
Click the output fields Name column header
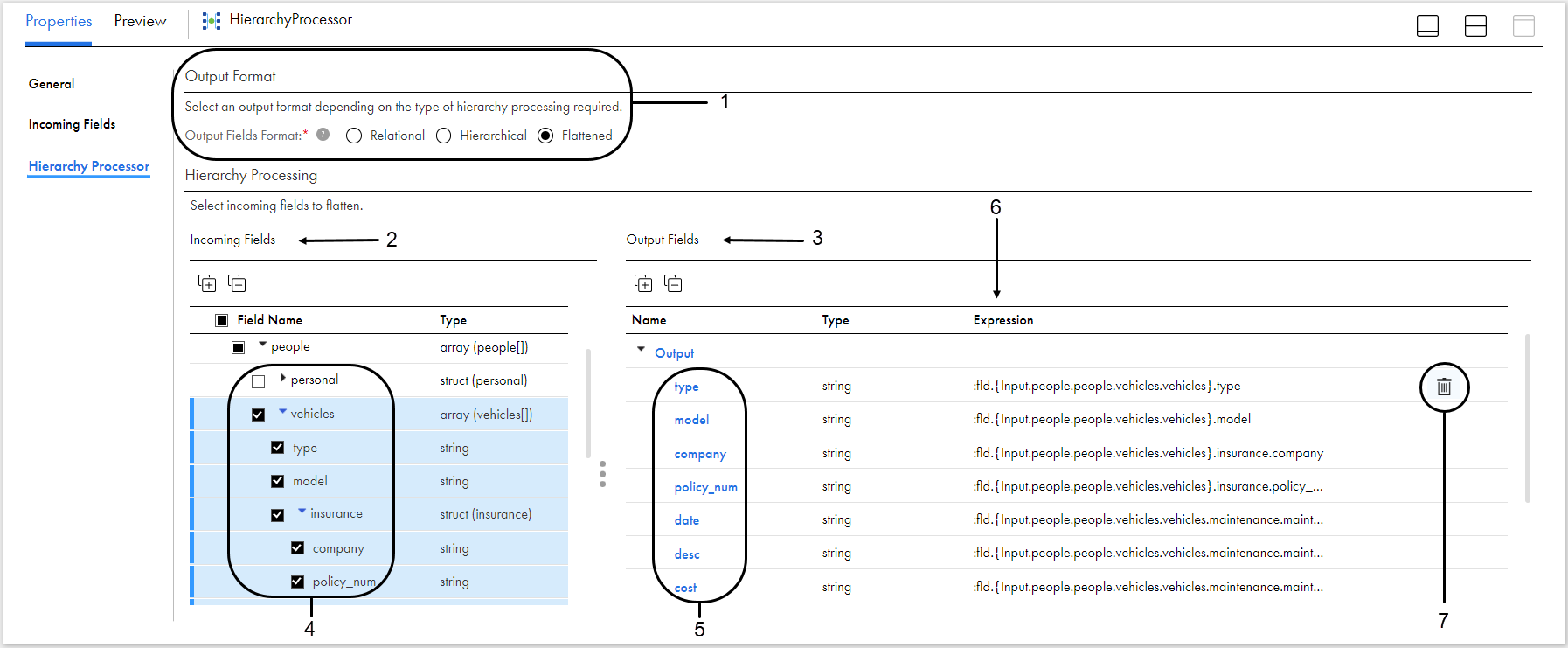point(649,320)
